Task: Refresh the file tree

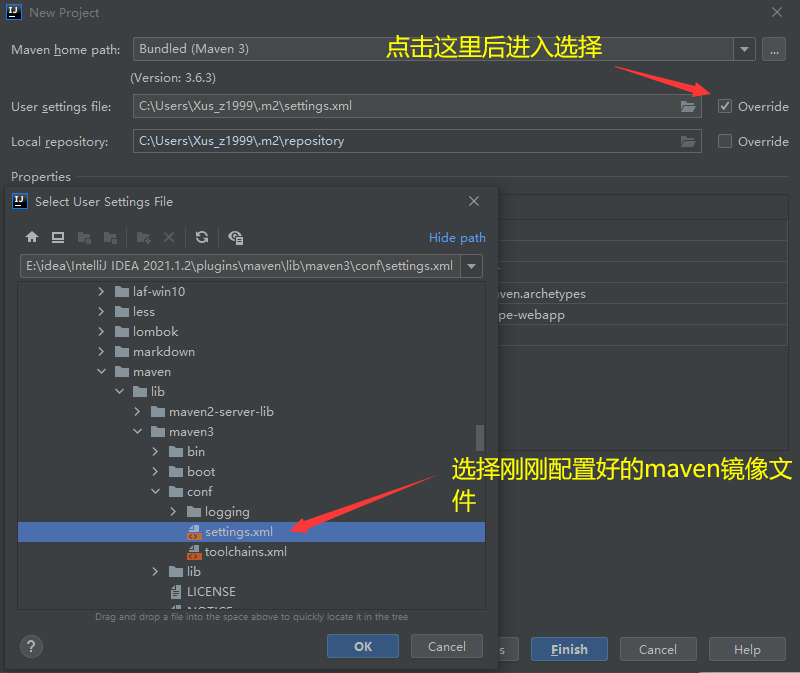Action: tap(202, 237)
